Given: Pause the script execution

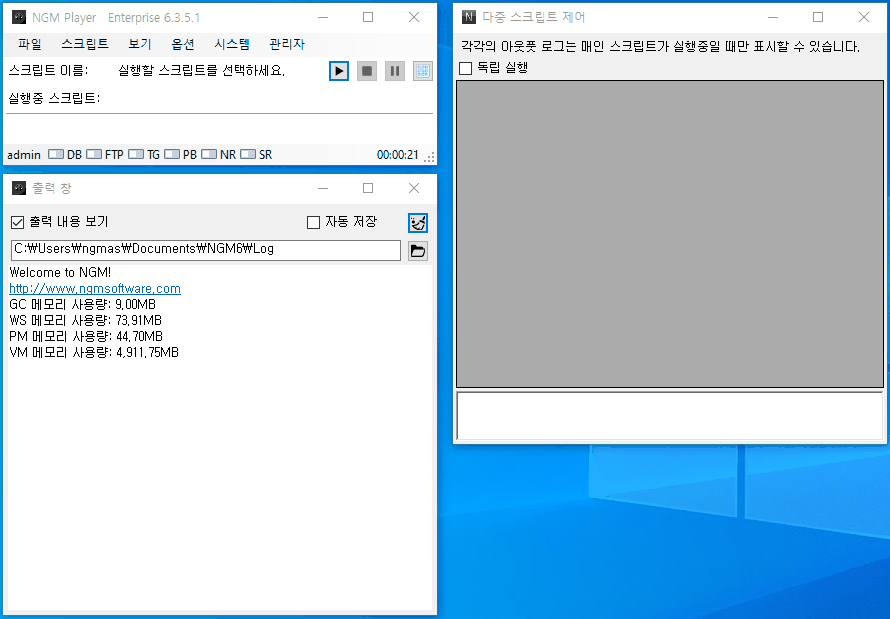Looking at the screenshot, I should 394,71.
